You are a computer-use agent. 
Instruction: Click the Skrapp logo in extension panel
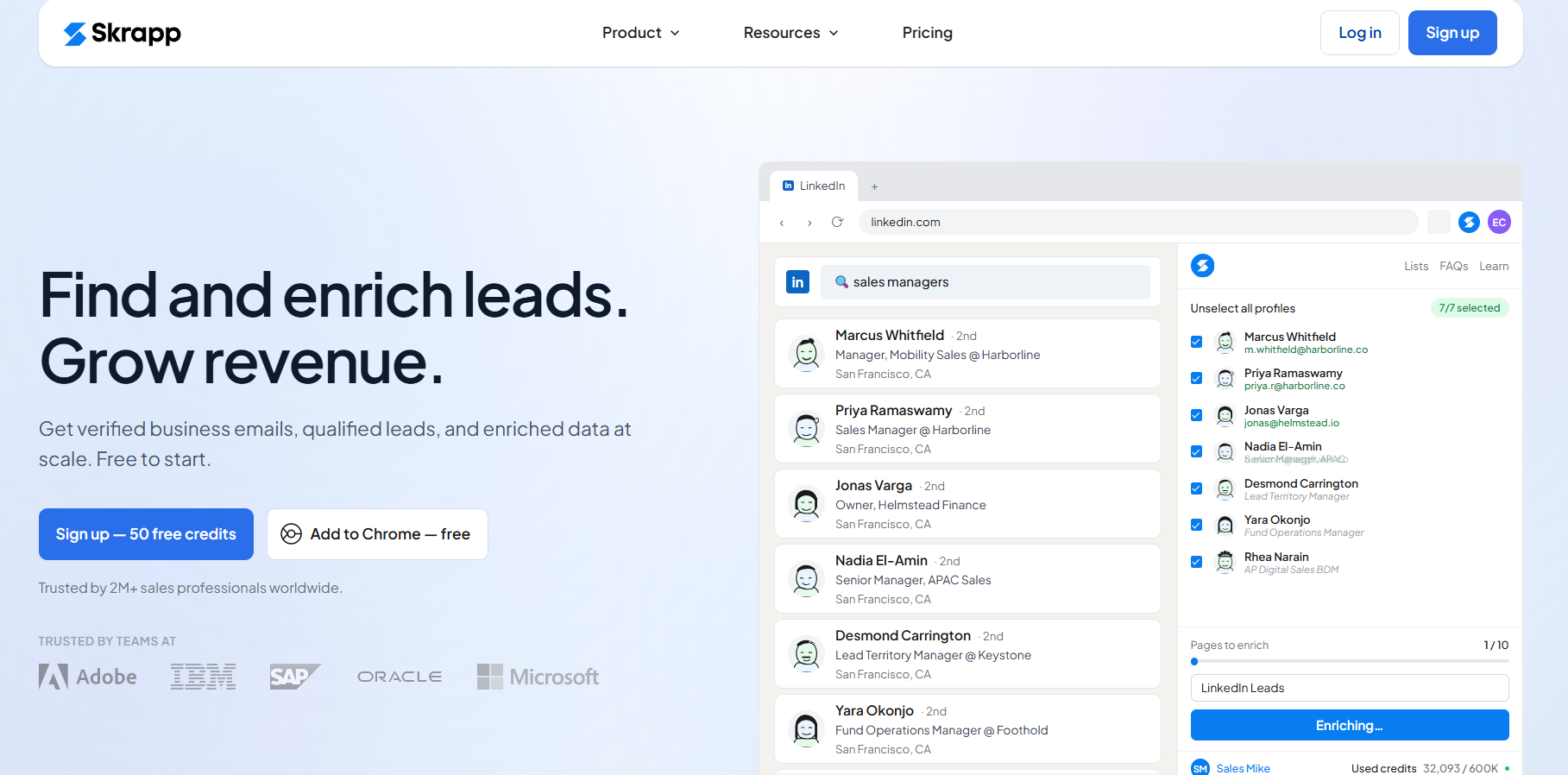pyautogui.click(x=1202, y=265)
